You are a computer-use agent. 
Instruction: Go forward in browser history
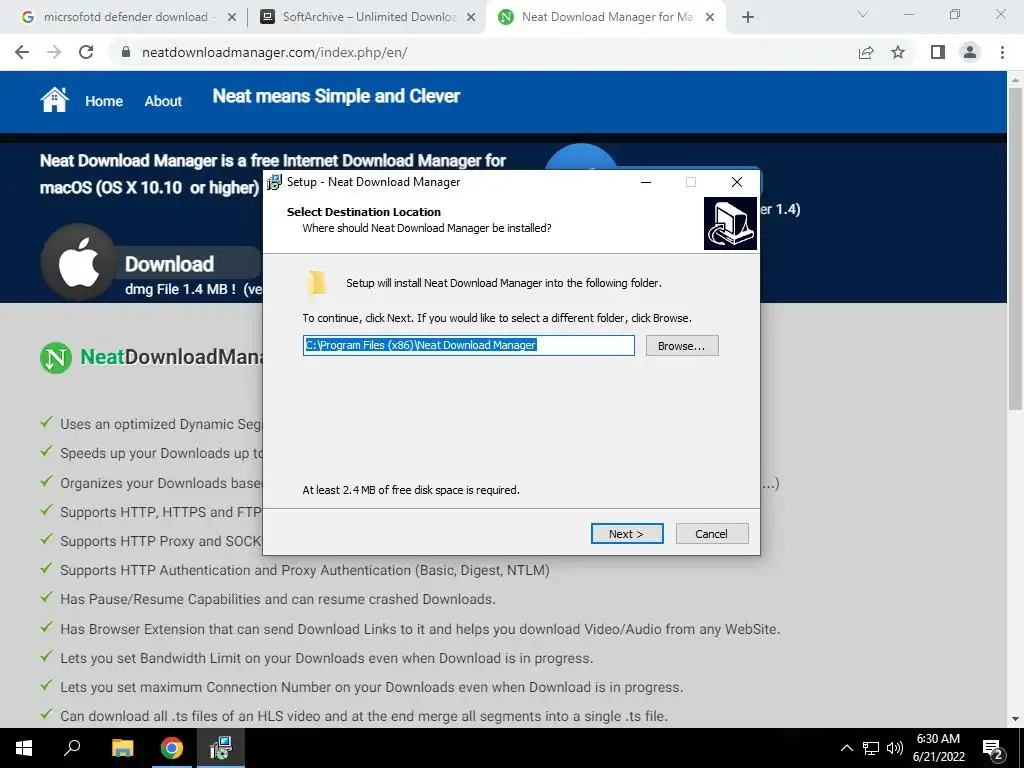click(x=54, y=52)
